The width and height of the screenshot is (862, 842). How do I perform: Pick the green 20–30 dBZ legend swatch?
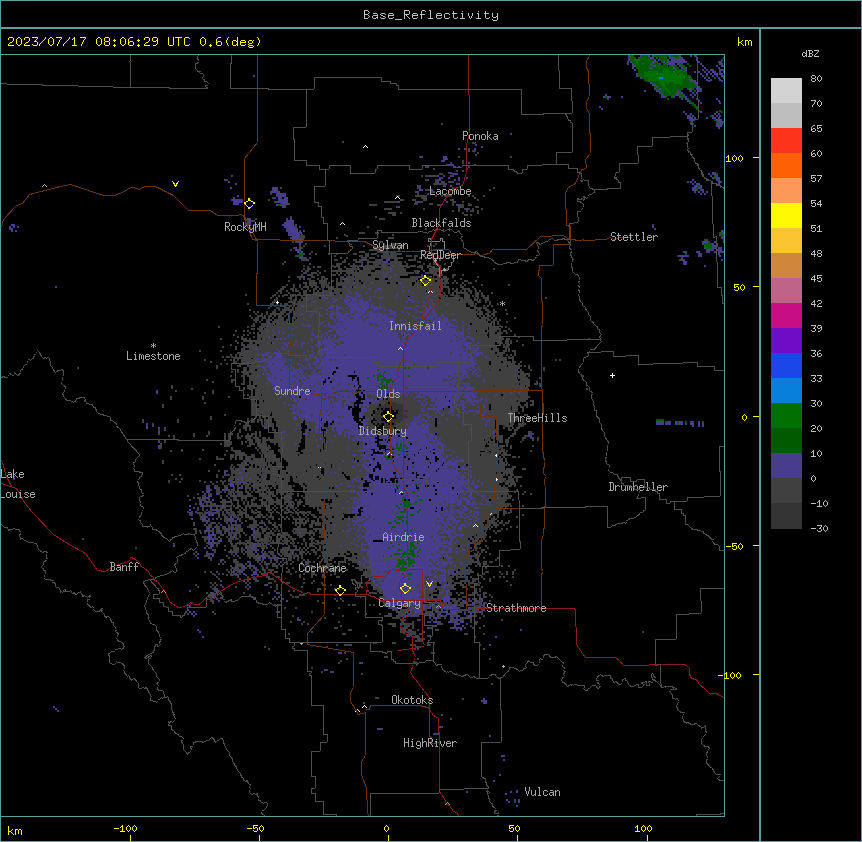[786, 416]
